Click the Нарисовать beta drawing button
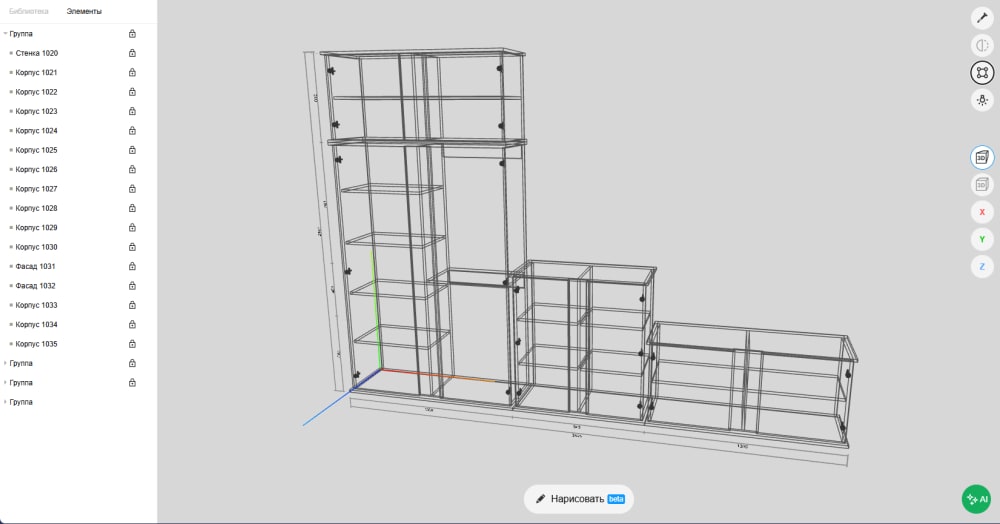Image resolution: width=1000 pixels, height=524 pixels. click(579, 499)
